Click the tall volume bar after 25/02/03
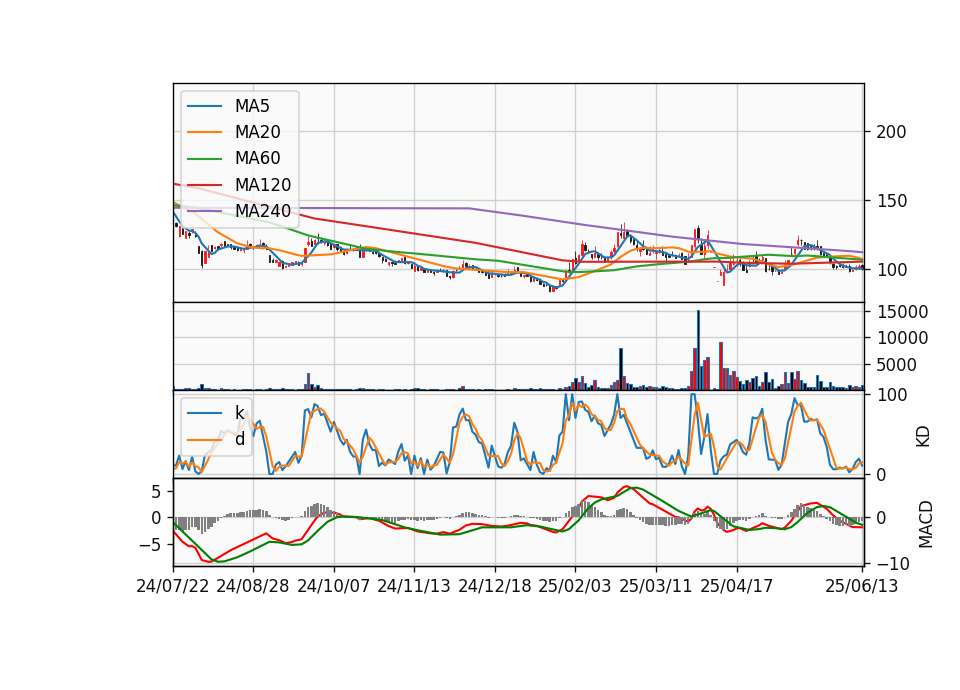The height and width of the screenshot is (690, 960). point(621,369)
